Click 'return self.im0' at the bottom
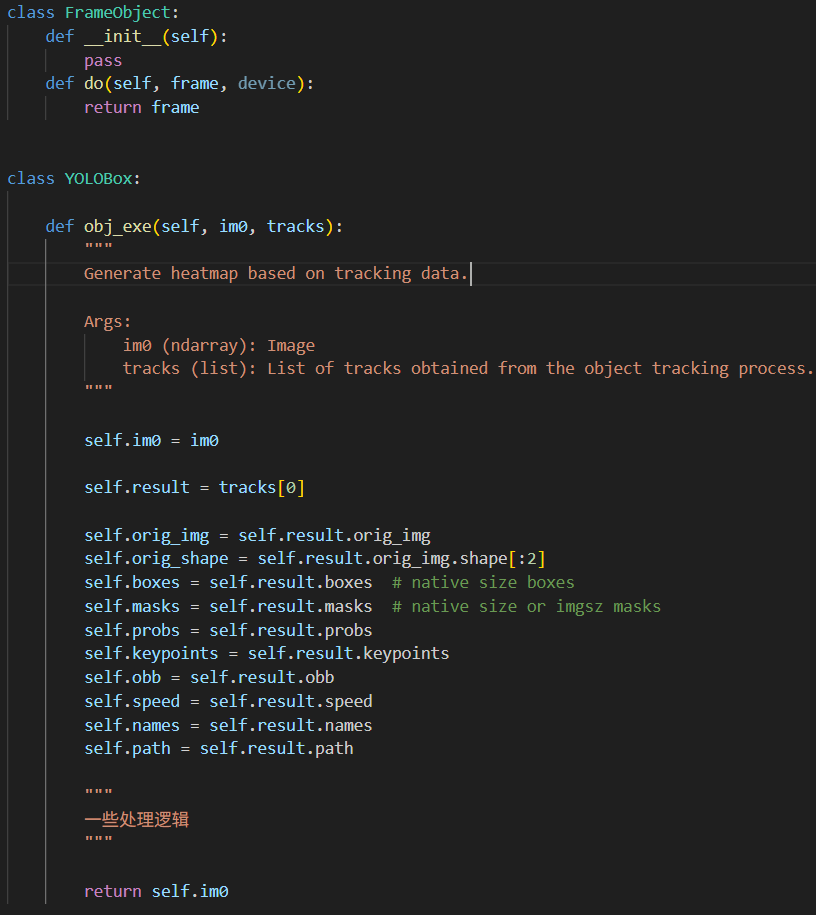Viewport: 816px width, 915px height. tap(156, 891)
